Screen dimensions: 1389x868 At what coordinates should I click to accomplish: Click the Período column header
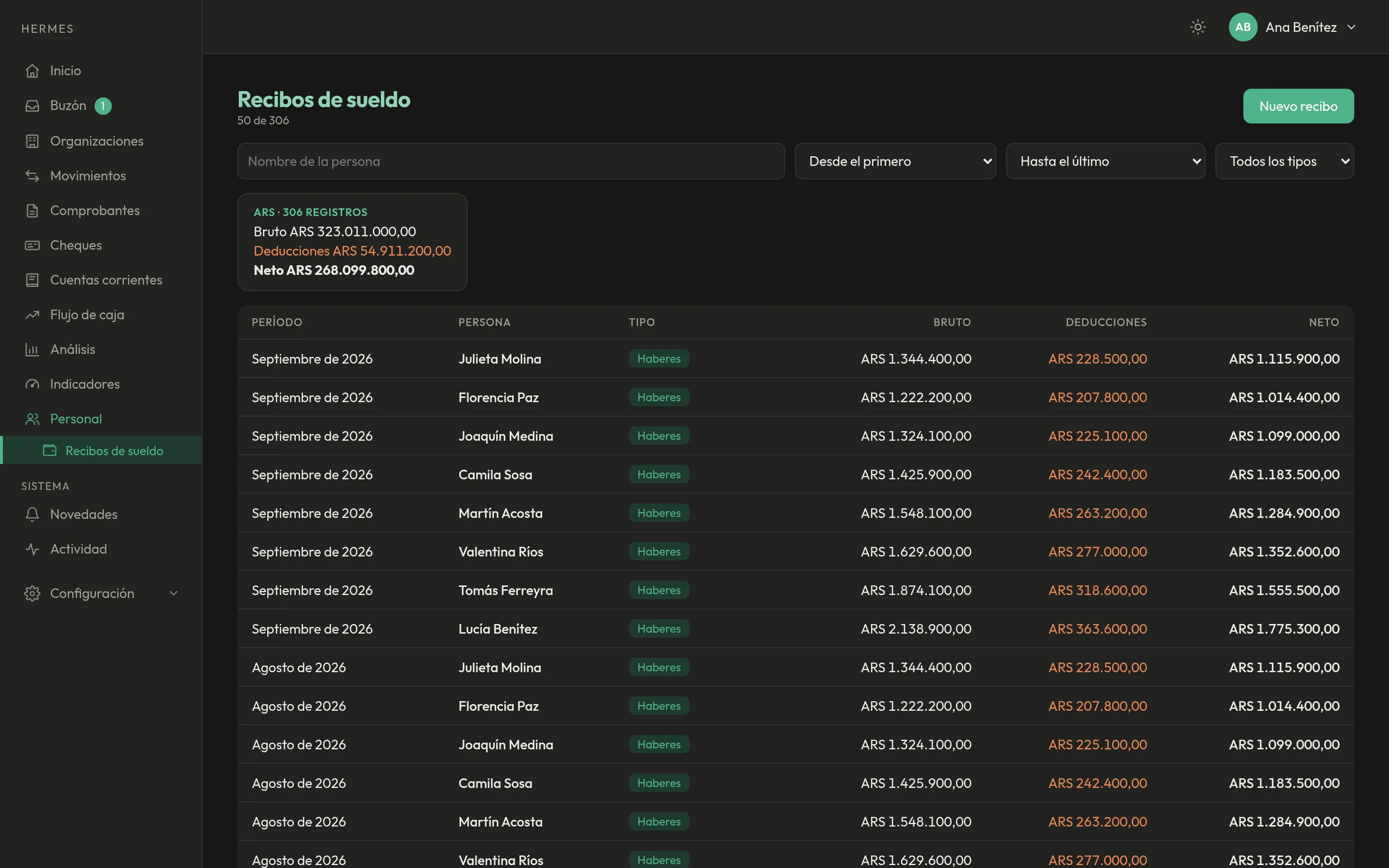tap(277, 322)
